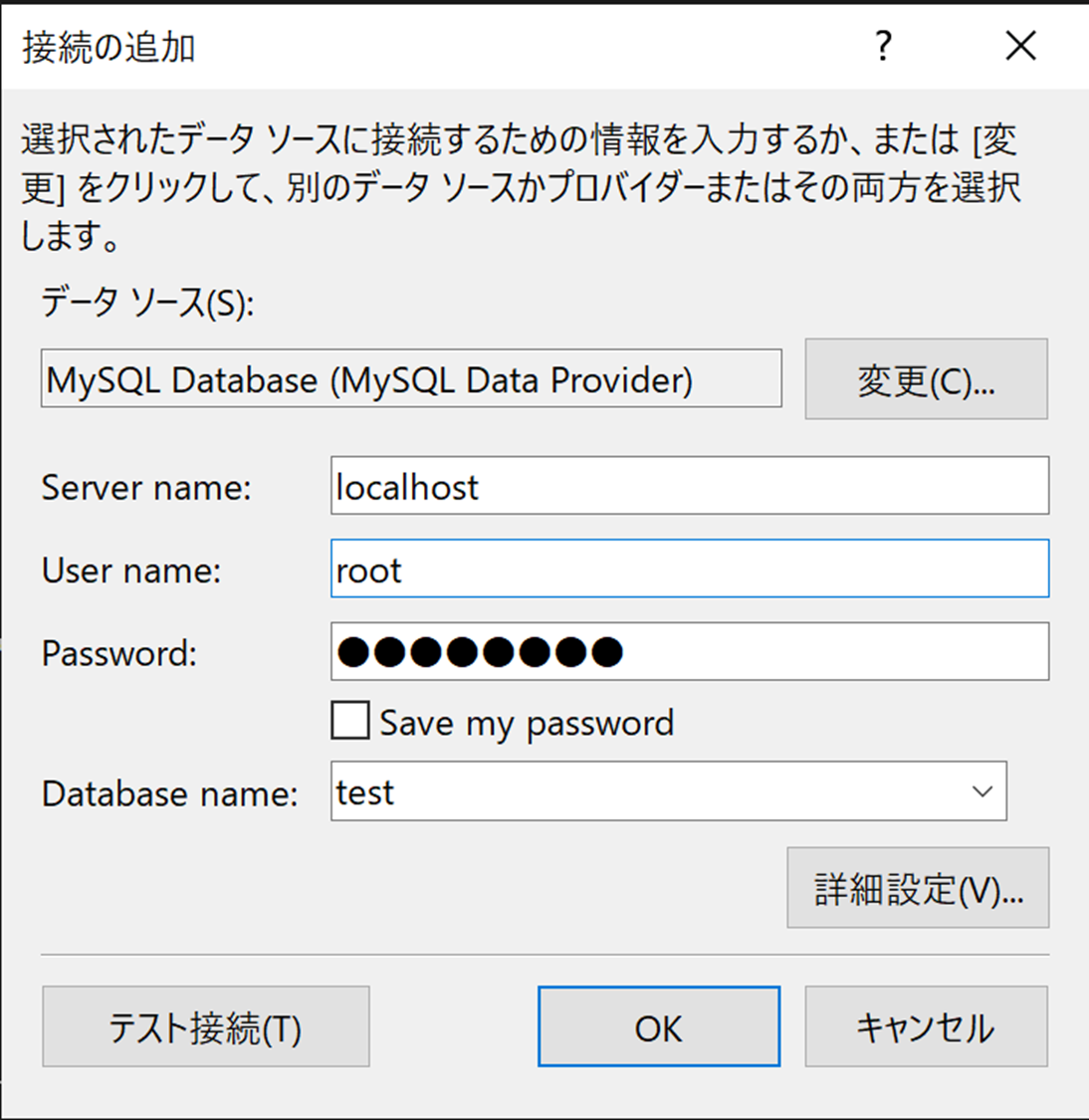Viewport: 1089px width, 1120px height.
Task: Click the question mark help icon
Action: [883, 47]
